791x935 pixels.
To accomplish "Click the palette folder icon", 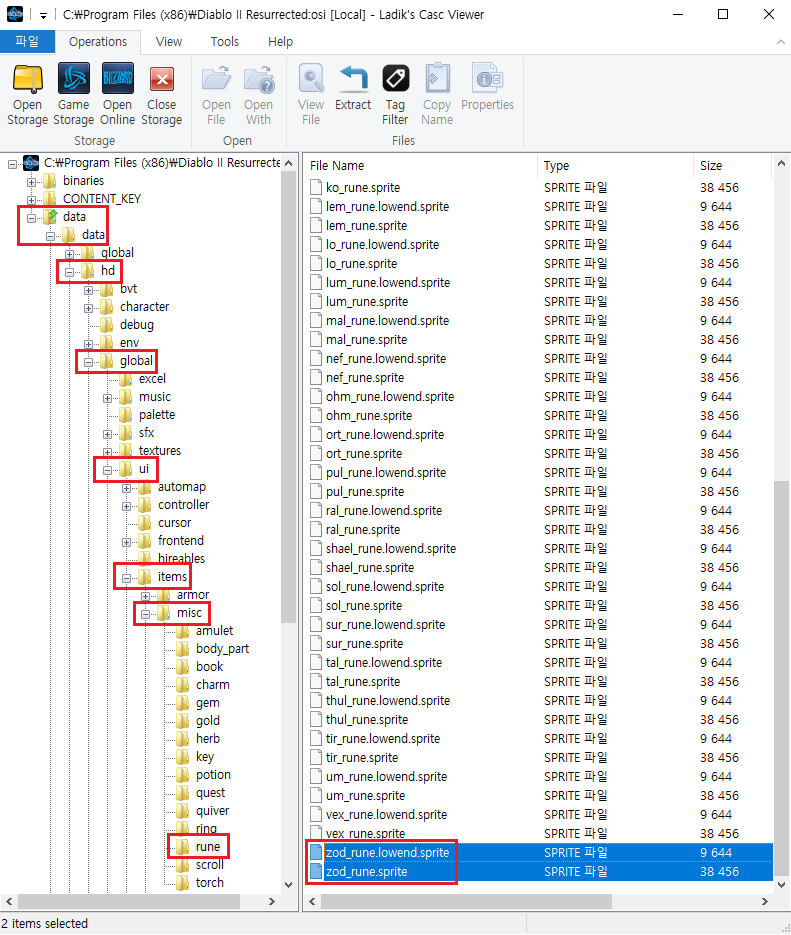I will pos(126,414).
